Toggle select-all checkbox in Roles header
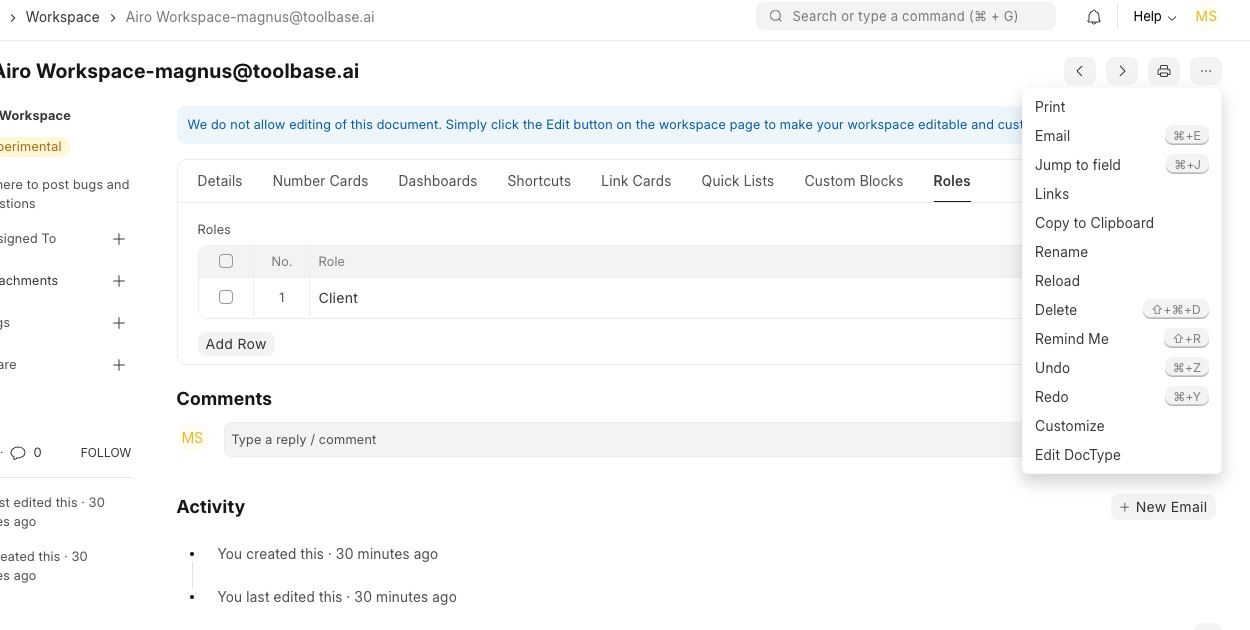Image resolution: width=1250 pixels, height=630 pixels. 226,261
